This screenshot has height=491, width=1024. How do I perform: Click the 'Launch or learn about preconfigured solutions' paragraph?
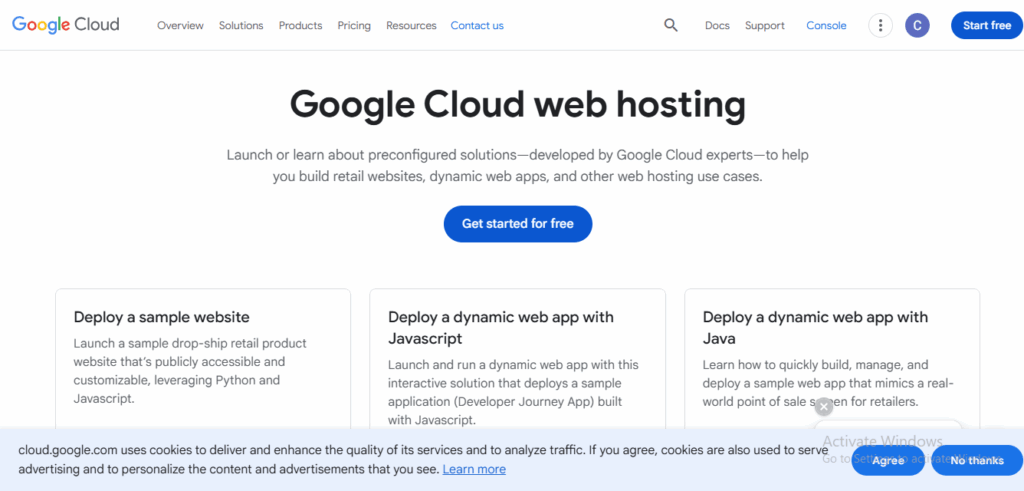pyautogui.click(x=517, y=166)
